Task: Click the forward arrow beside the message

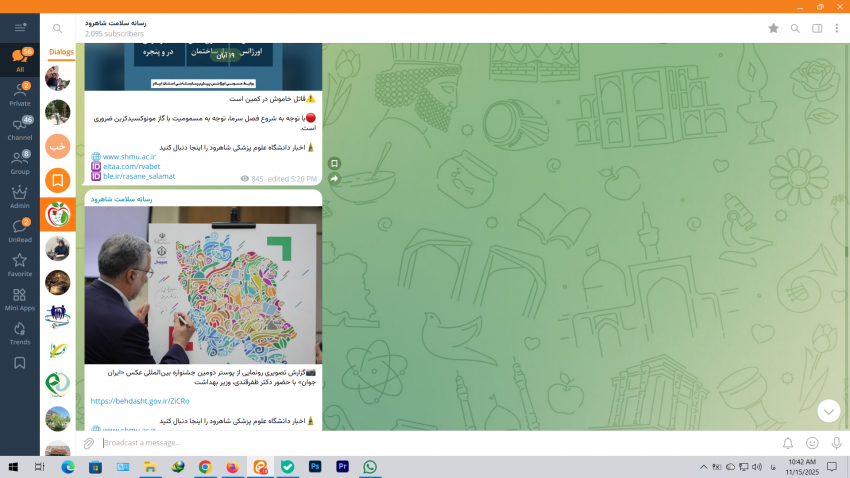Action: tap(334, 179)
